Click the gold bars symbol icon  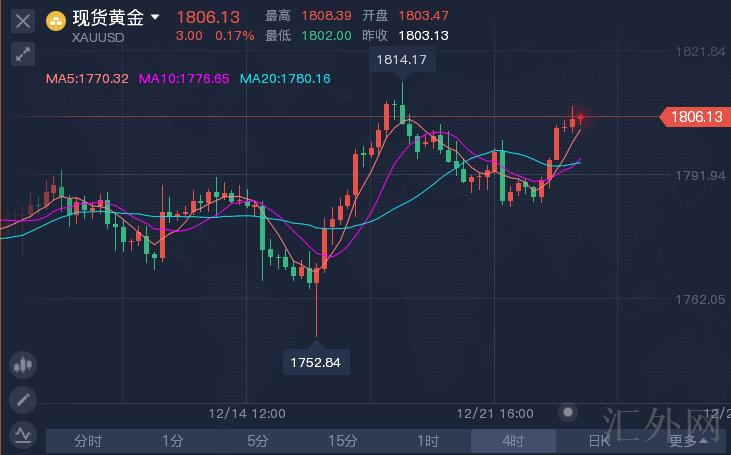click(57, 20)
